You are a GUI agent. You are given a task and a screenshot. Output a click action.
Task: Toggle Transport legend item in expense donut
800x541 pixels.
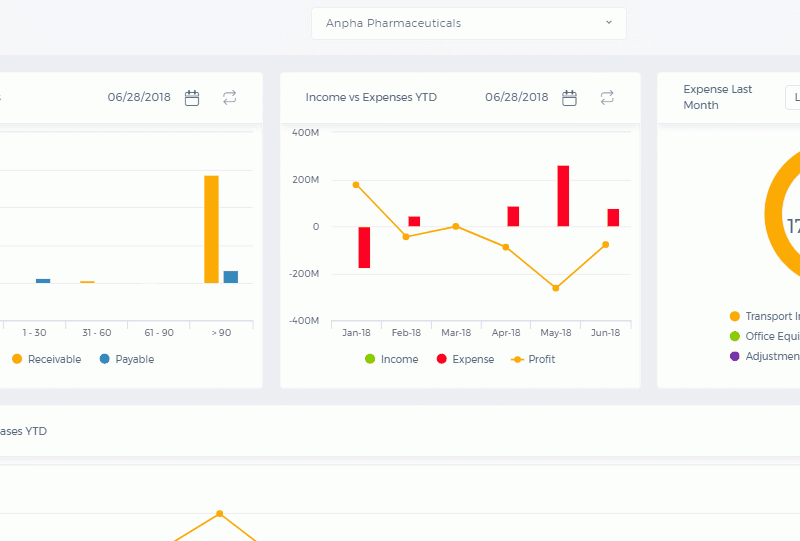764,316
